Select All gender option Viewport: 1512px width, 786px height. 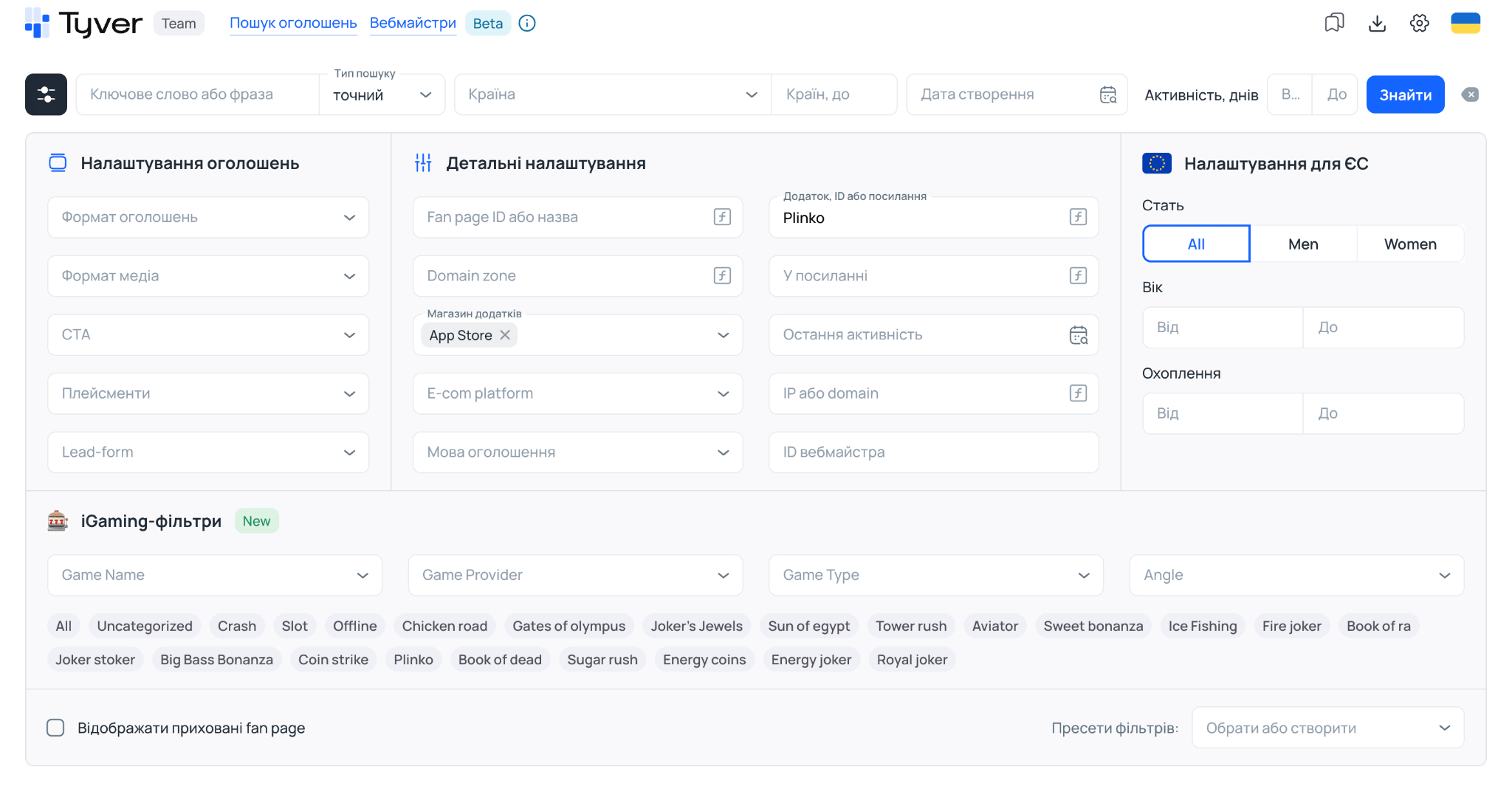coord(1196,244)
